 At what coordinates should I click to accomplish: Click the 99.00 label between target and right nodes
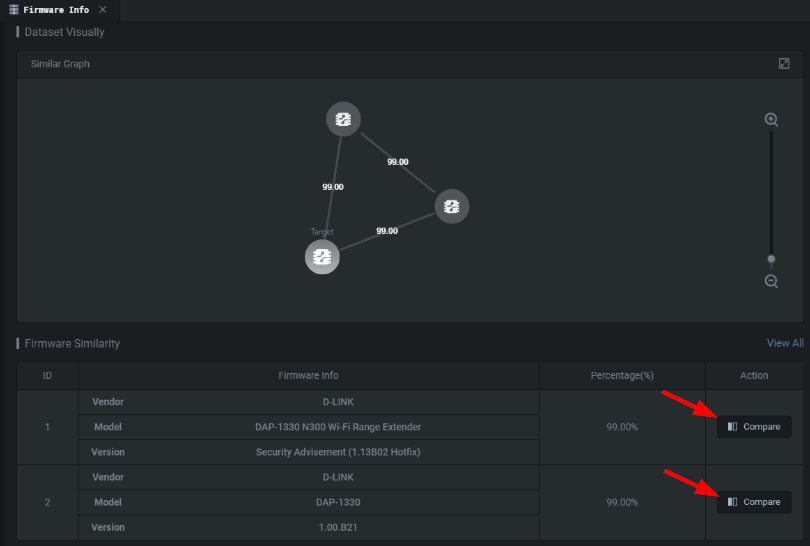387,231
